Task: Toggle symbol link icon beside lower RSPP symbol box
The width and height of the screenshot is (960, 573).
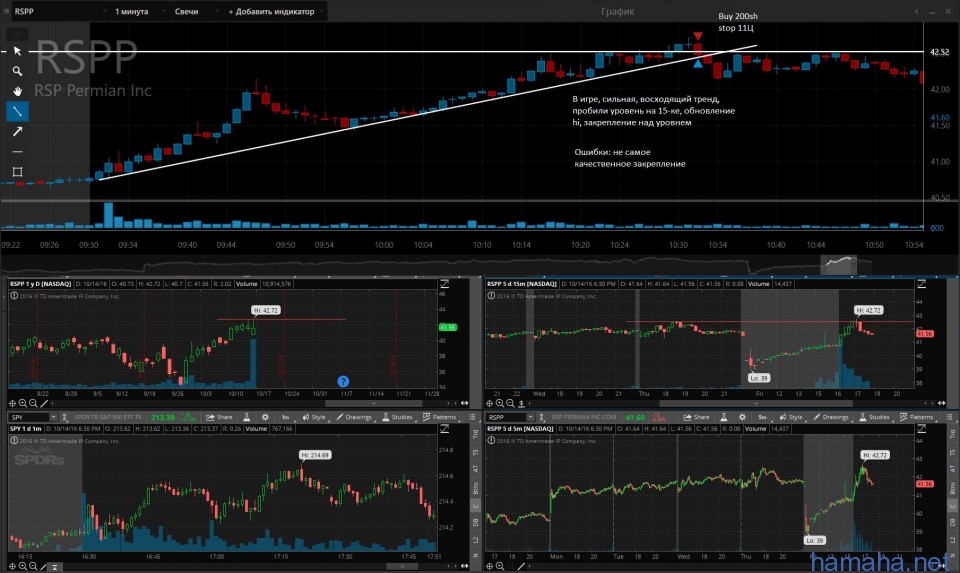Action: pyautogui.click(x=541, y=417)
